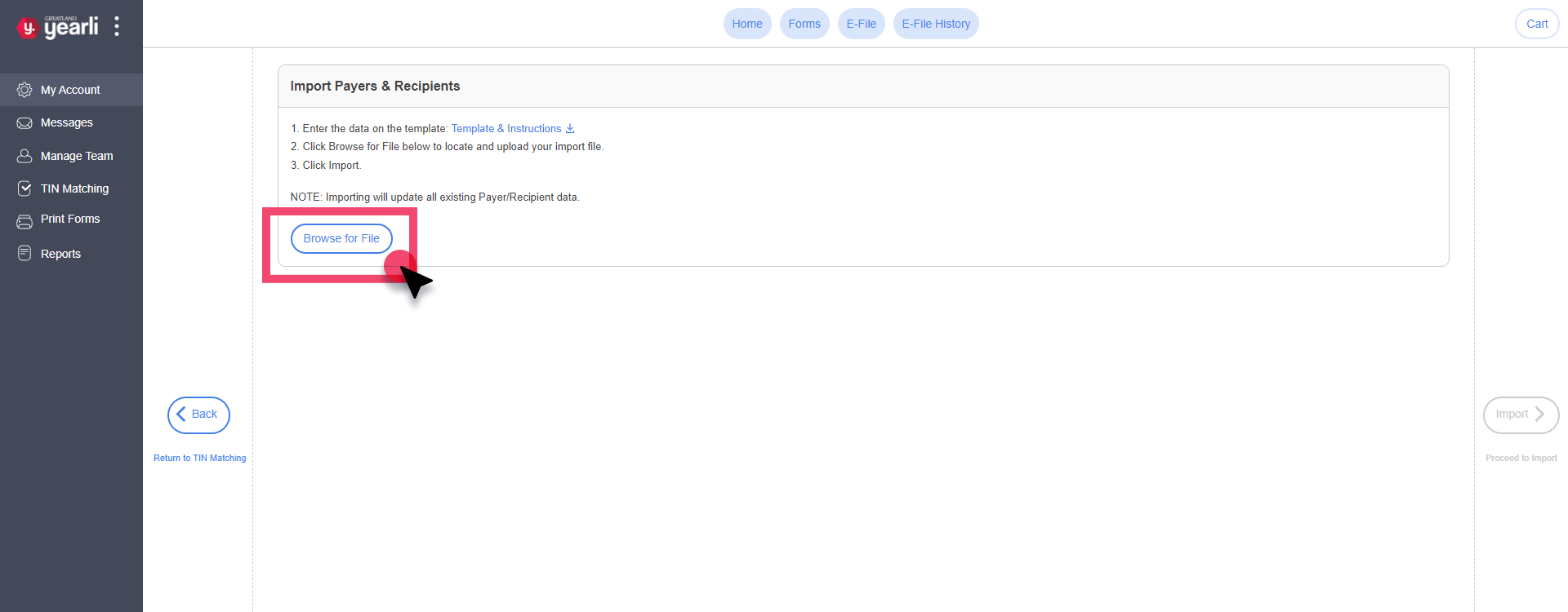Click the Browse for File button

tap(341, 238)
